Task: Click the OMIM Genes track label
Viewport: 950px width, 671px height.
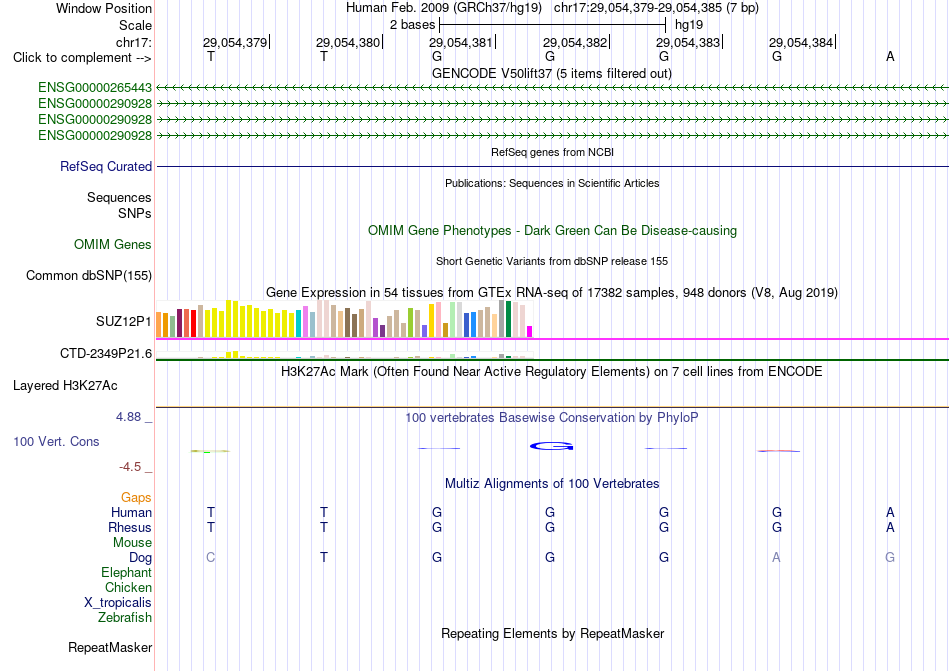Action: tap(113, 245)
